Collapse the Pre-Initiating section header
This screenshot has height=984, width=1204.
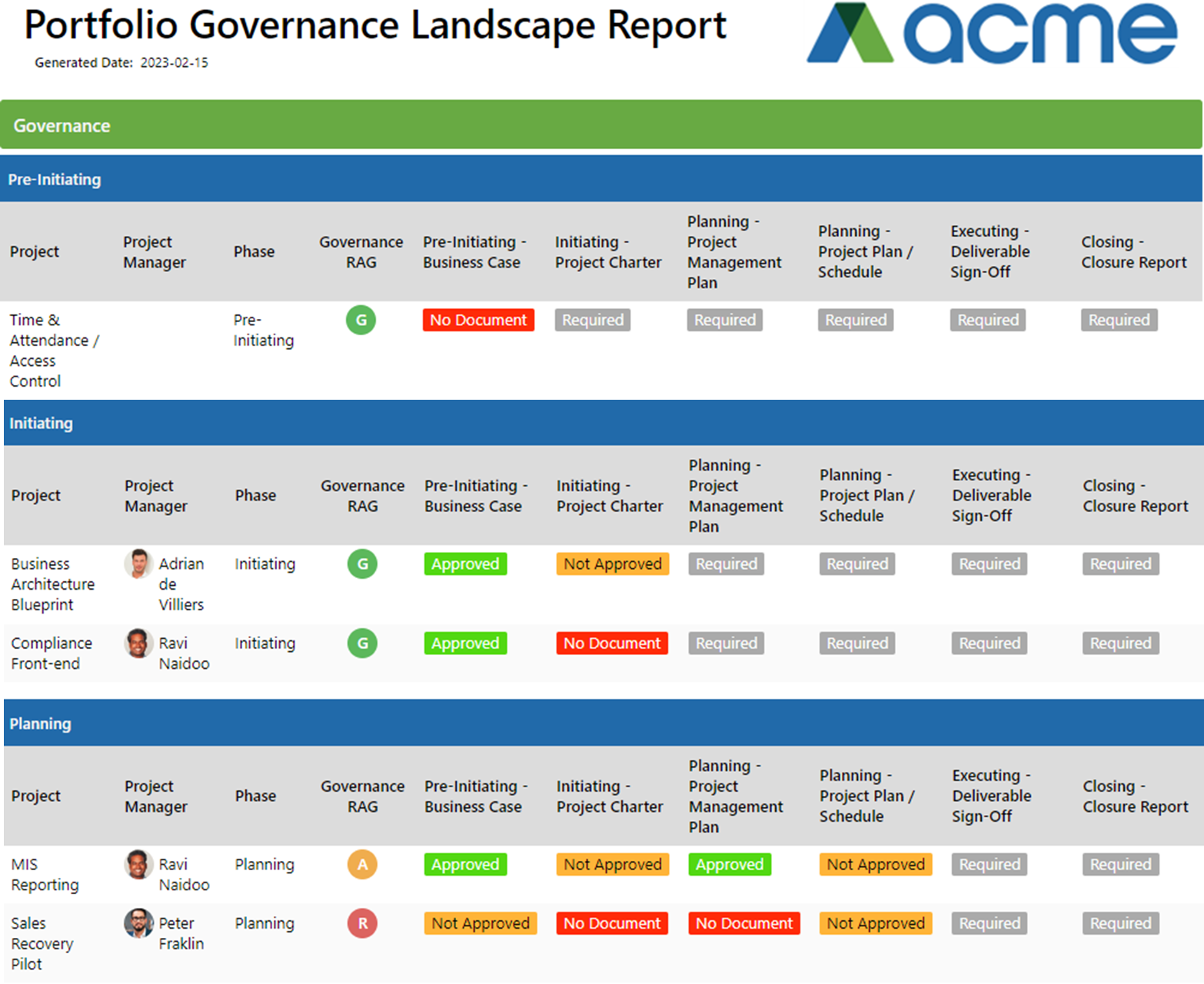pyautogui.click(x=54, y=179)
